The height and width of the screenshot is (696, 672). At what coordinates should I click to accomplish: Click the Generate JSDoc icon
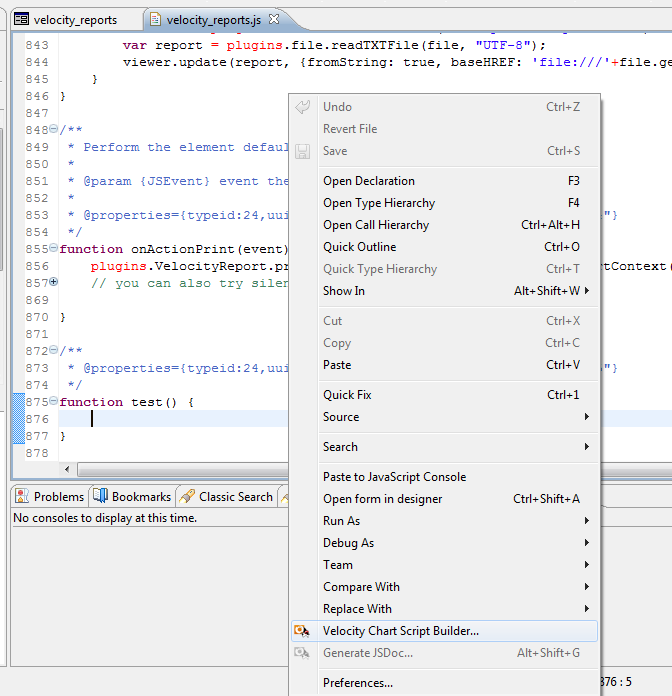tap(302, 653)
